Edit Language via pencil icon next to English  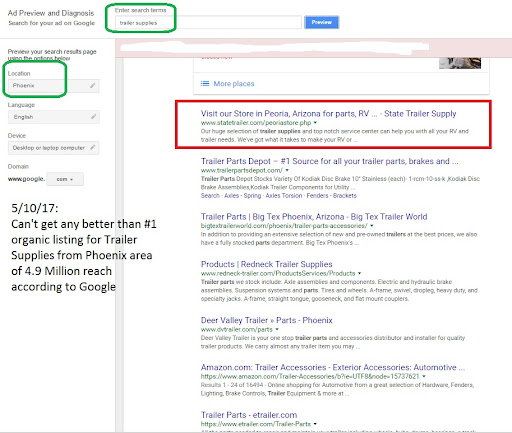click(x=93, y=117)
